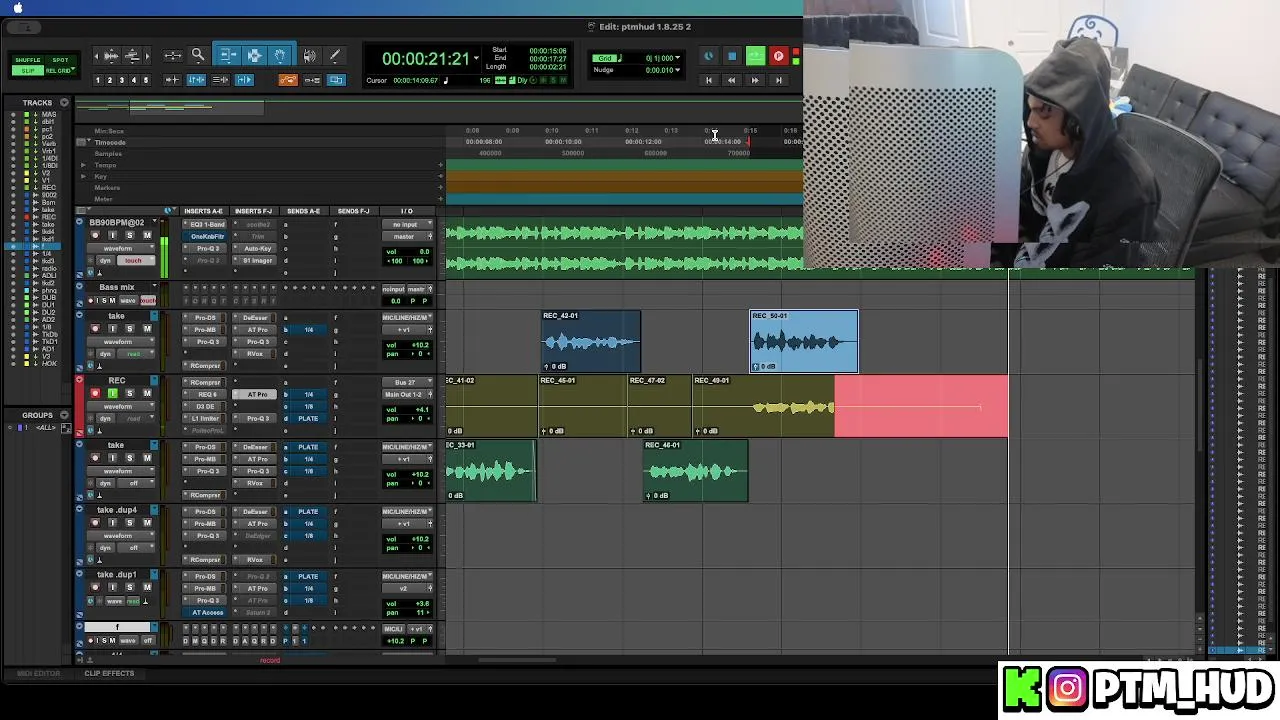The width and height of the screenshot is (1280, 720).
Task: Select the Pencil tool
Action: coord(335,56)
